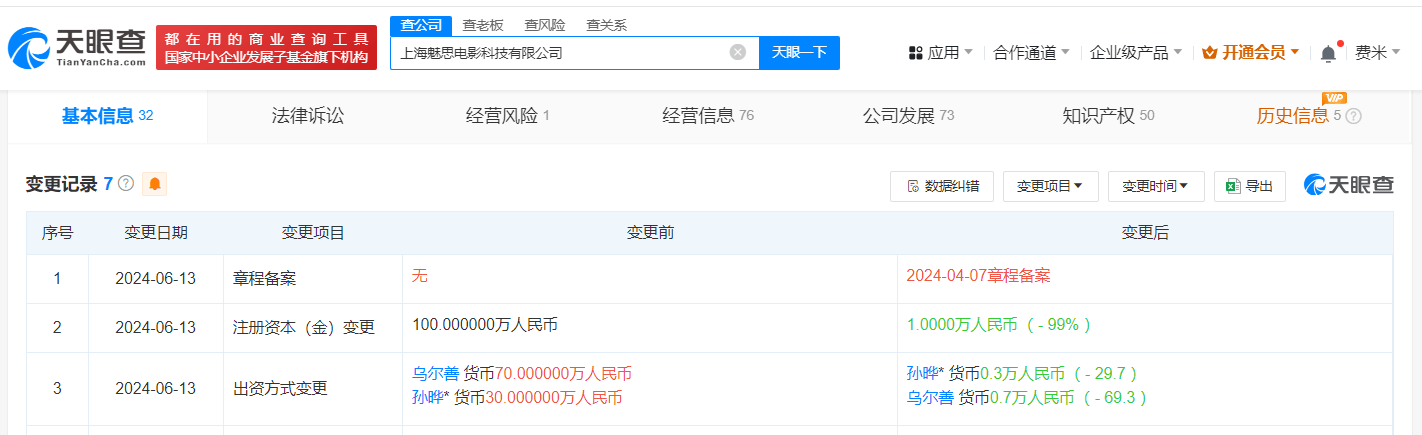Click the 注册资本（金）变更 cell
Screen dimensions: 1422x435
tap(313, 327)
